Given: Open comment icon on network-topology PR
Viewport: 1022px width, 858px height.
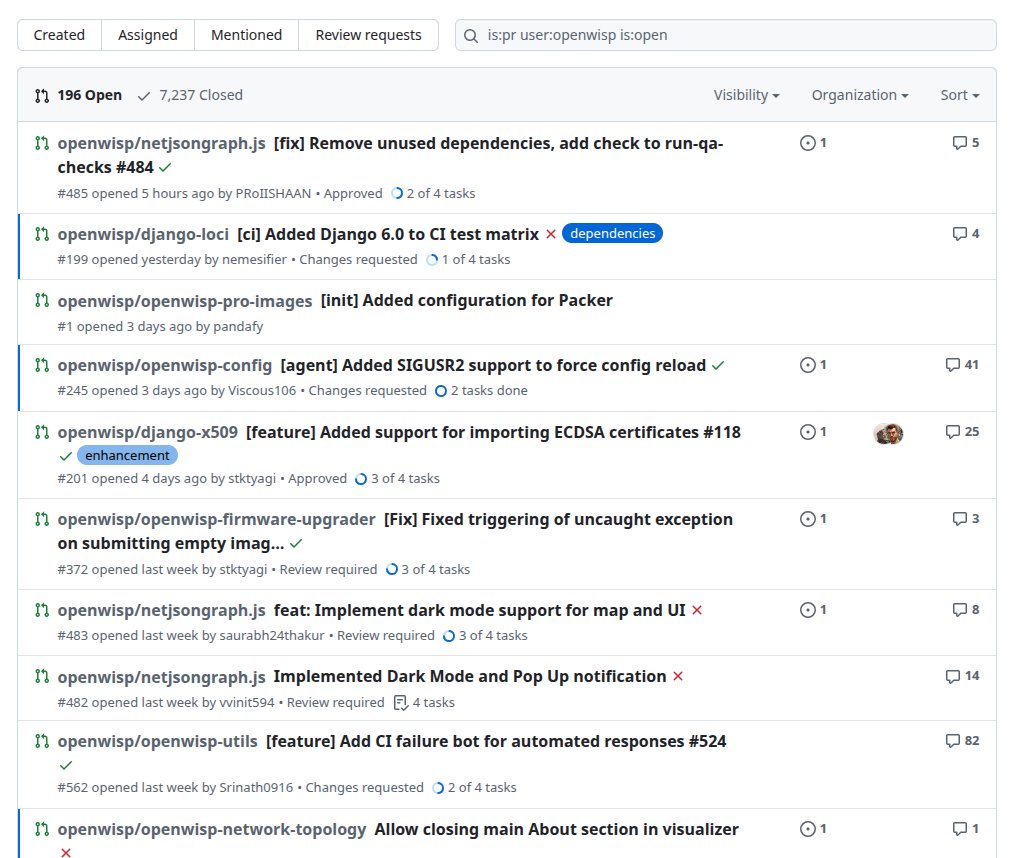Looking at the screenshot, I should (966, 829).
